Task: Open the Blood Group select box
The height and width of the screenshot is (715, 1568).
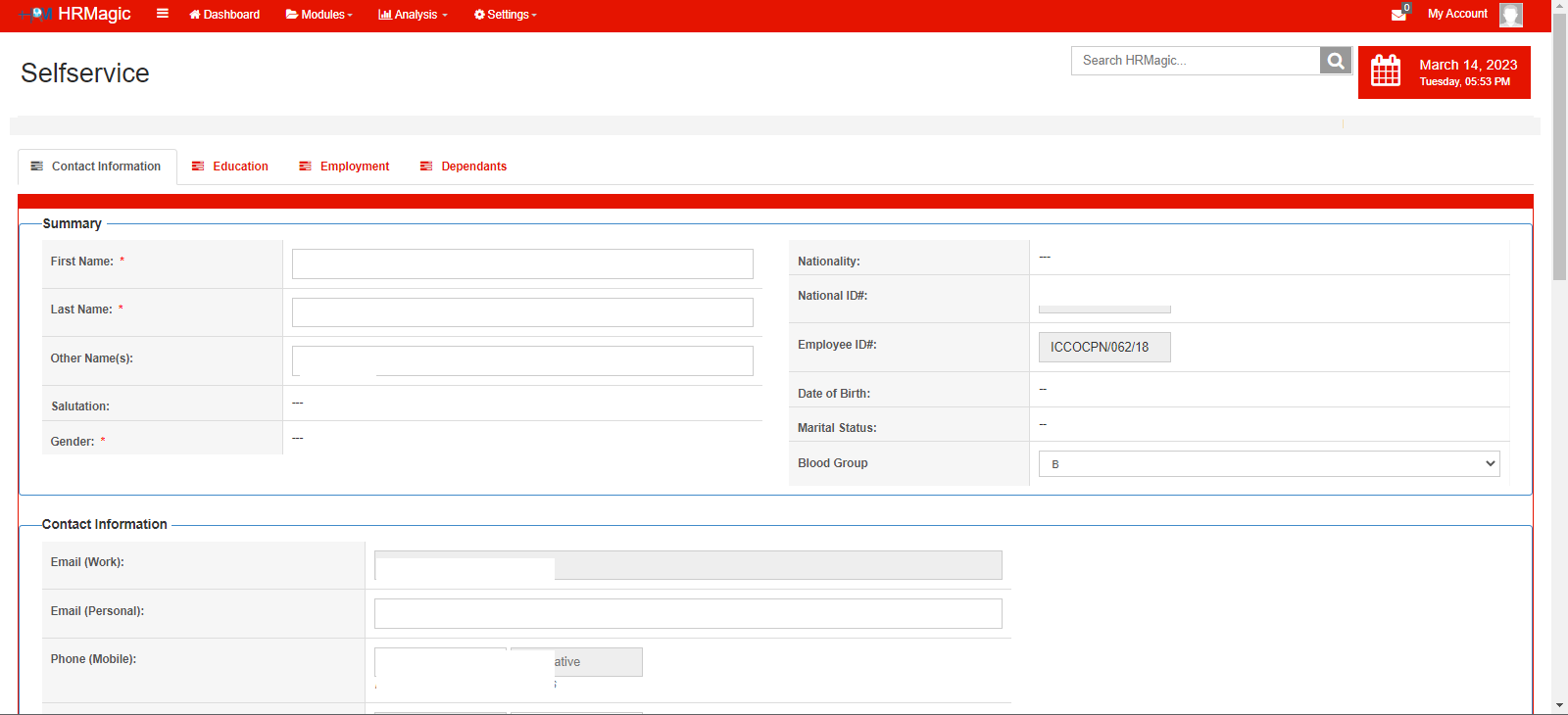Action: click(x=1269, y=464)
